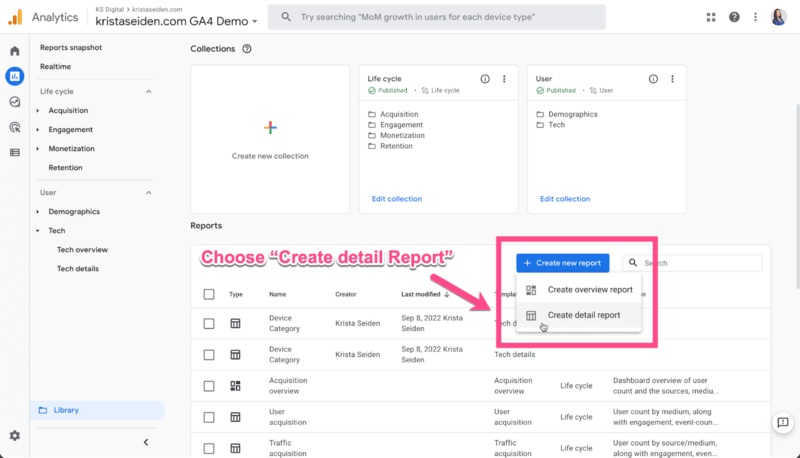Open the Home icon in left rail
The height and width of the screenshot is (458, 800).
tap(15, 51)
